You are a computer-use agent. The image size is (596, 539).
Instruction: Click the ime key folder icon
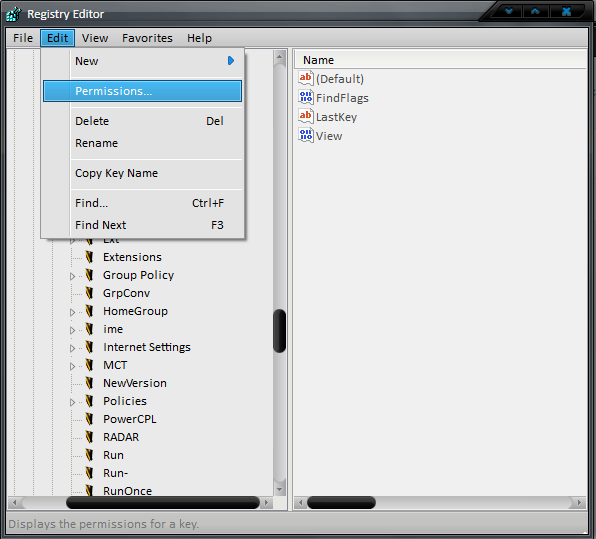click(x=90, y=329)
